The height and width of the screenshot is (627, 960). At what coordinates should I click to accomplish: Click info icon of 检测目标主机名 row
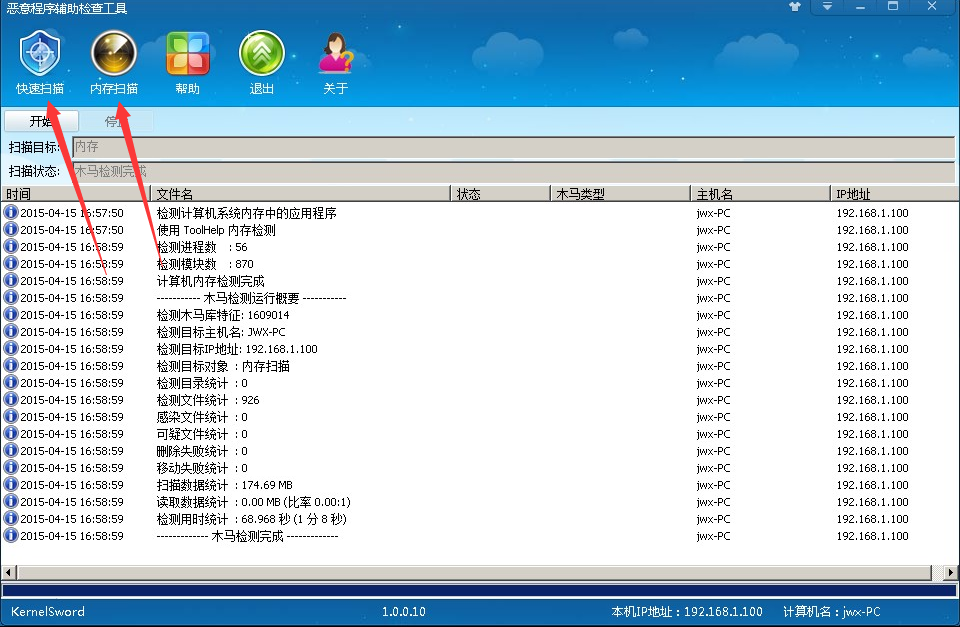[10, 331]
